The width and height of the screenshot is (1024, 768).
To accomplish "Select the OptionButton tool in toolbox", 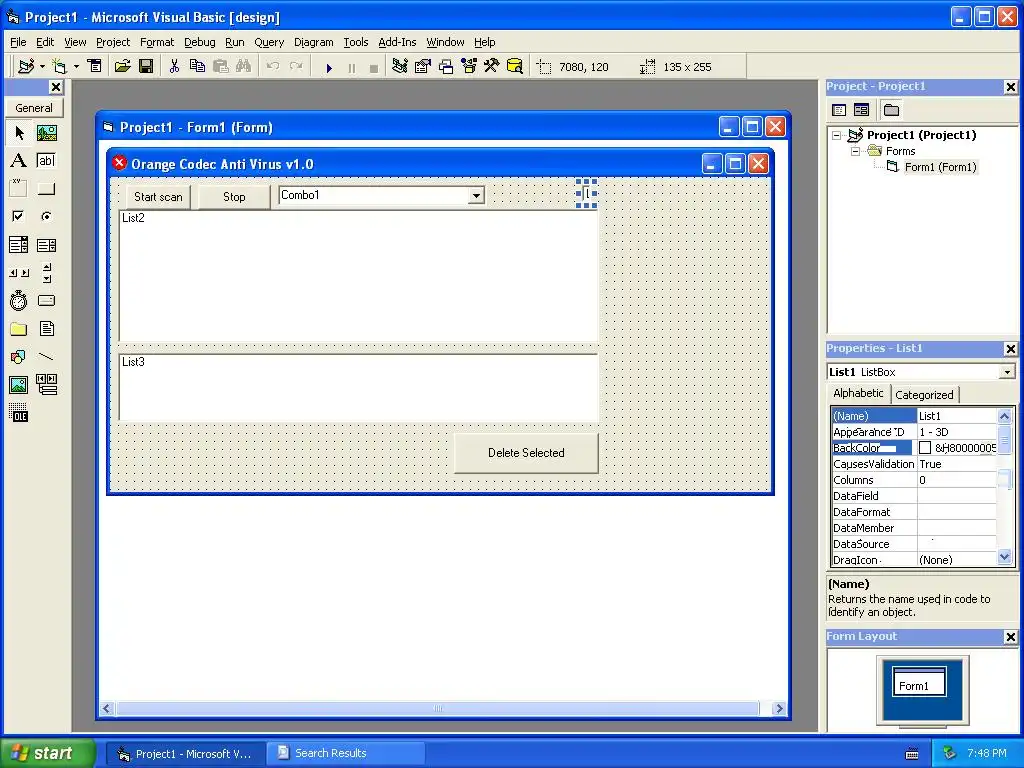I will [x=46, y=216].
